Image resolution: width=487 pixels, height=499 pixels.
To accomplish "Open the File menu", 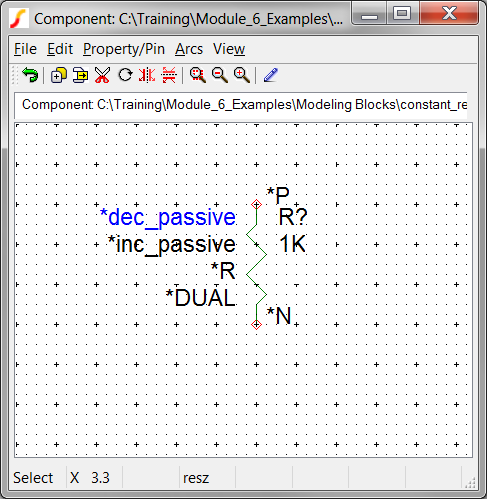I will pyautogui.click(x=25, y=49).
